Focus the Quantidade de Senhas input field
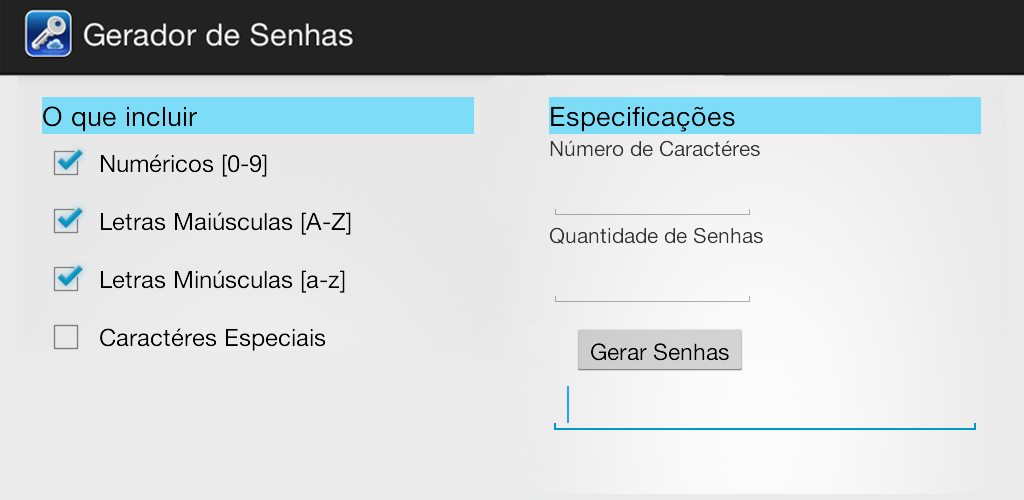 click(x=652, y=284)
